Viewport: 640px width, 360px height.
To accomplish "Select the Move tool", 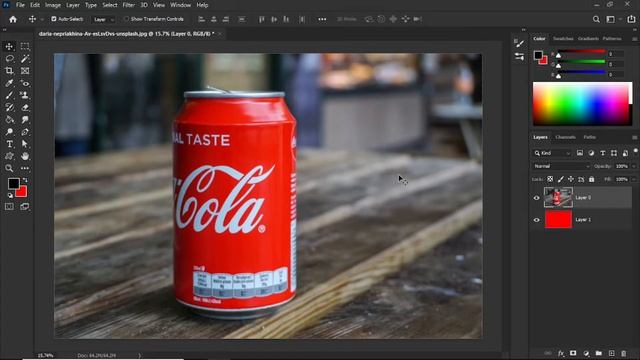I will tap(9, 47).
